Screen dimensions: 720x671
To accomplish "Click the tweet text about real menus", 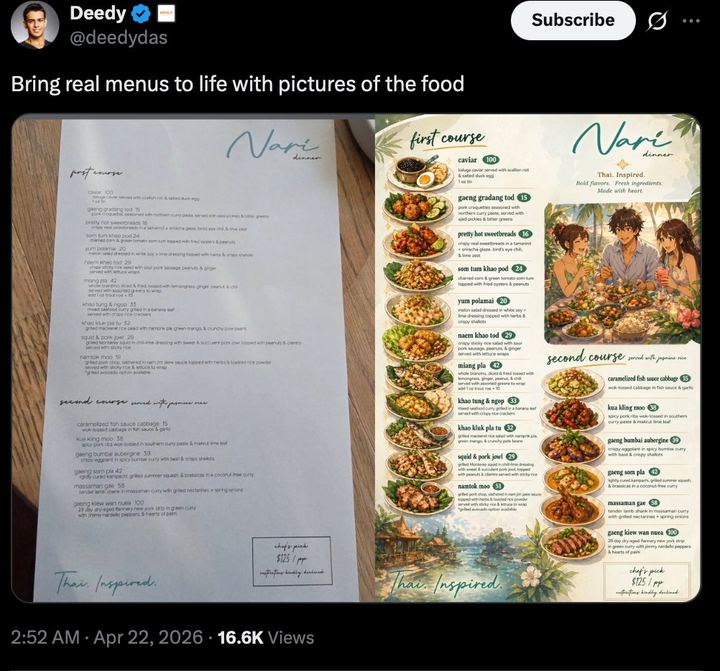I will [237, 84].
